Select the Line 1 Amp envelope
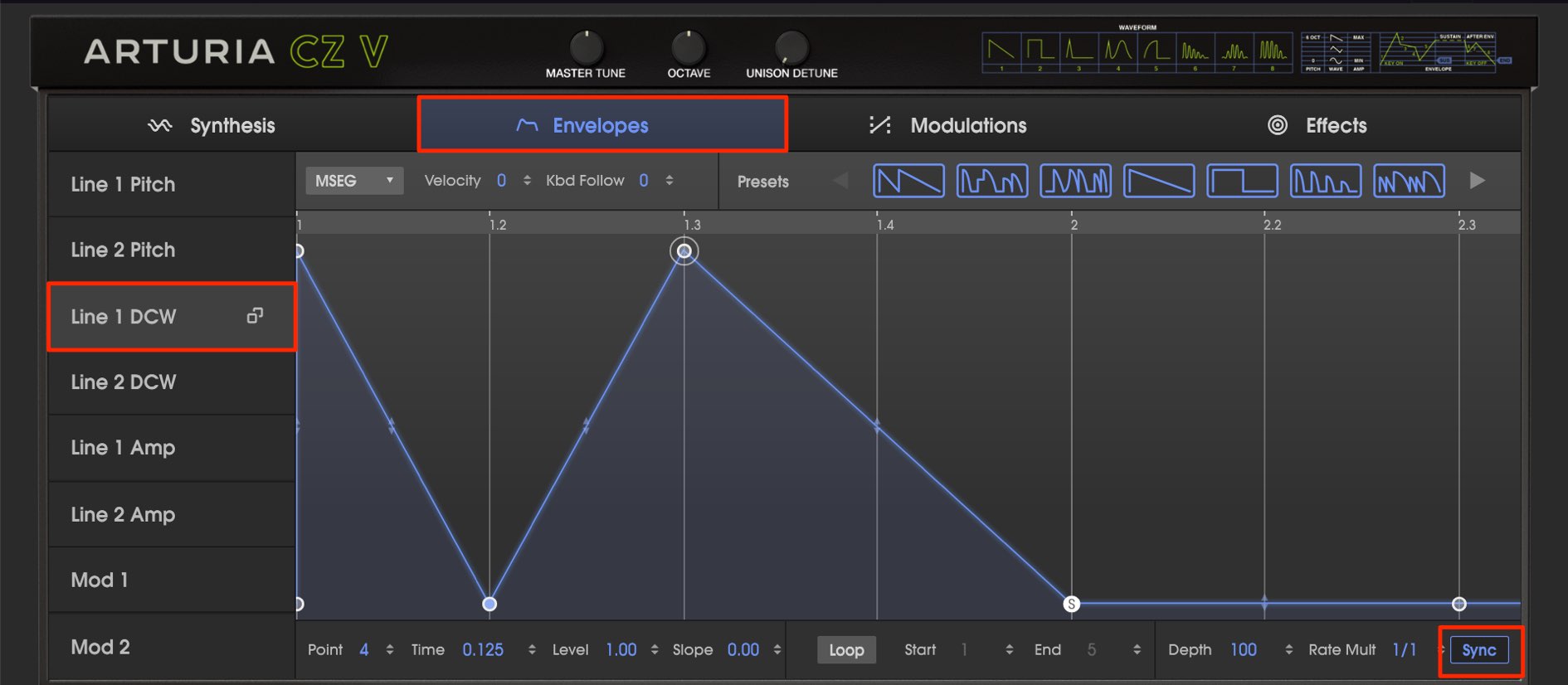 coord(172,448)
